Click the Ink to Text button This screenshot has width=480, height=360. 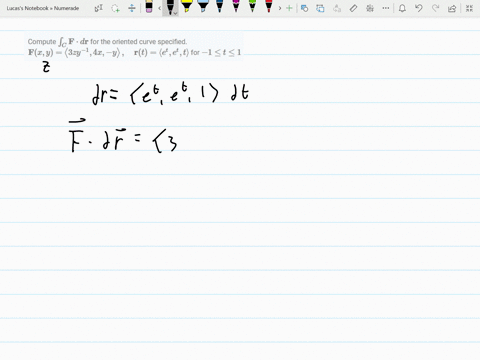(337, 8)
